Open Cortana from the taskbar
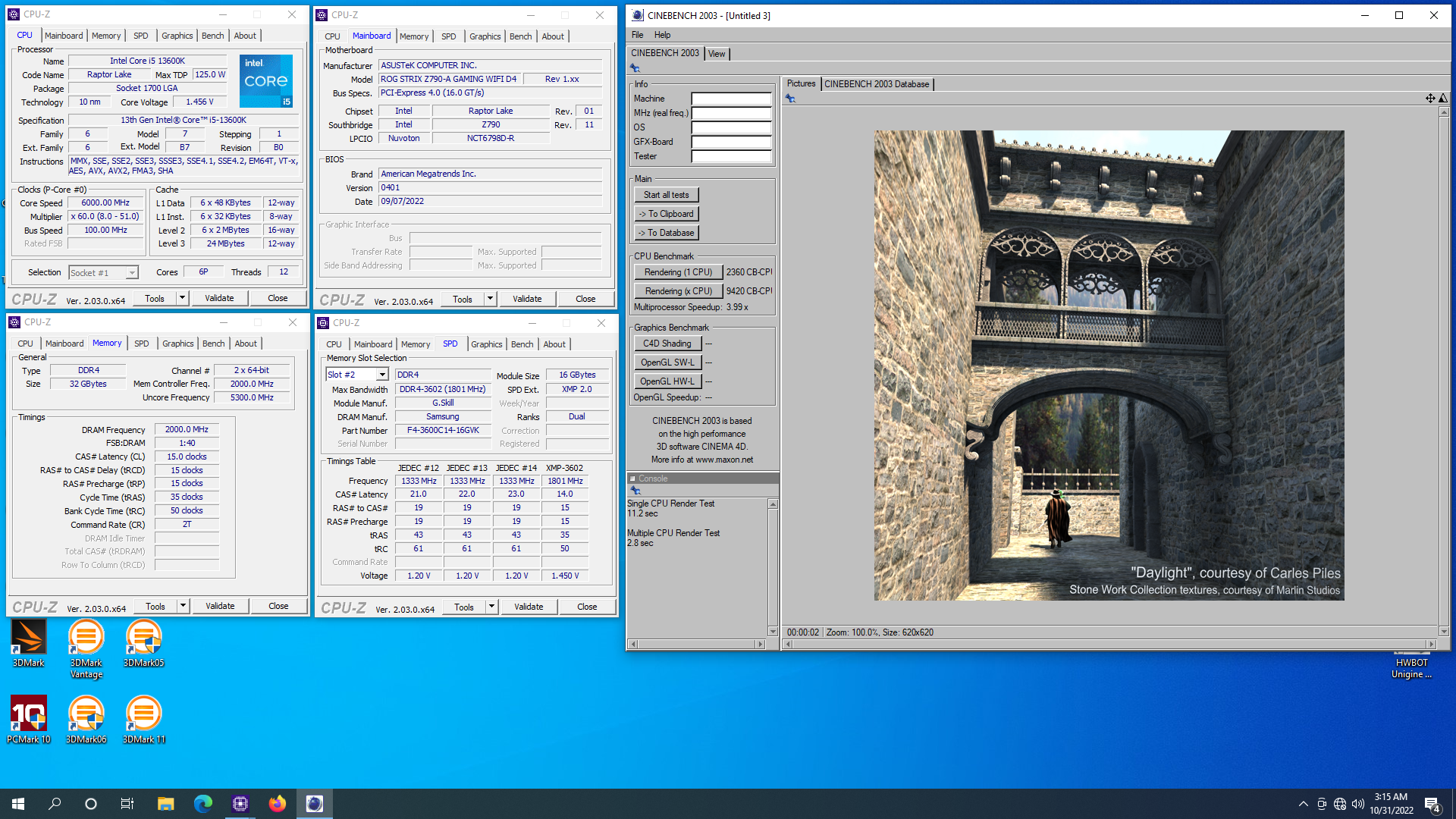 (91, 804)
